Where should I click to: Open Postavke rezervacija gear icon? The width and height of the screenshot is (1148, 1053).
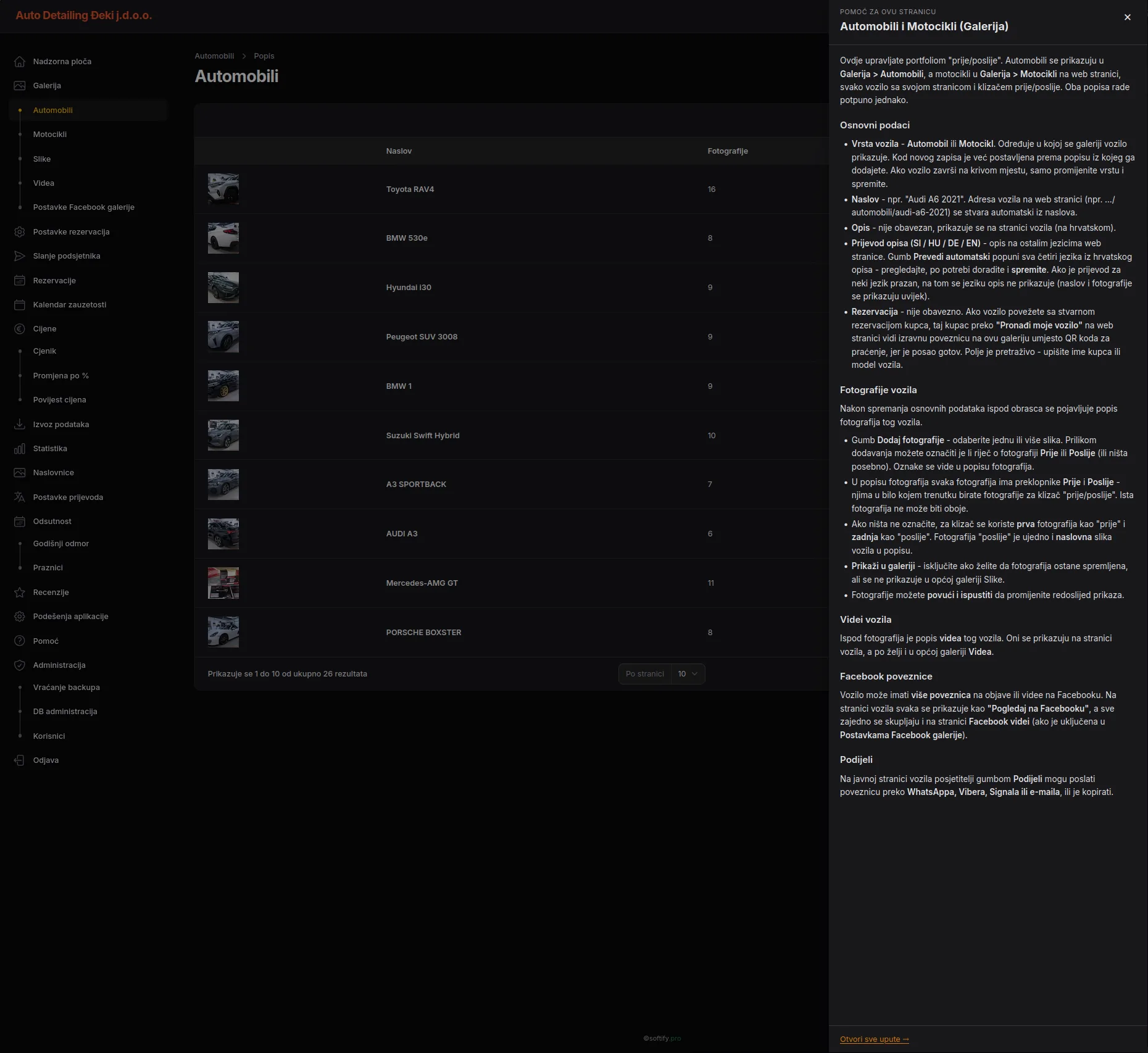20,232
